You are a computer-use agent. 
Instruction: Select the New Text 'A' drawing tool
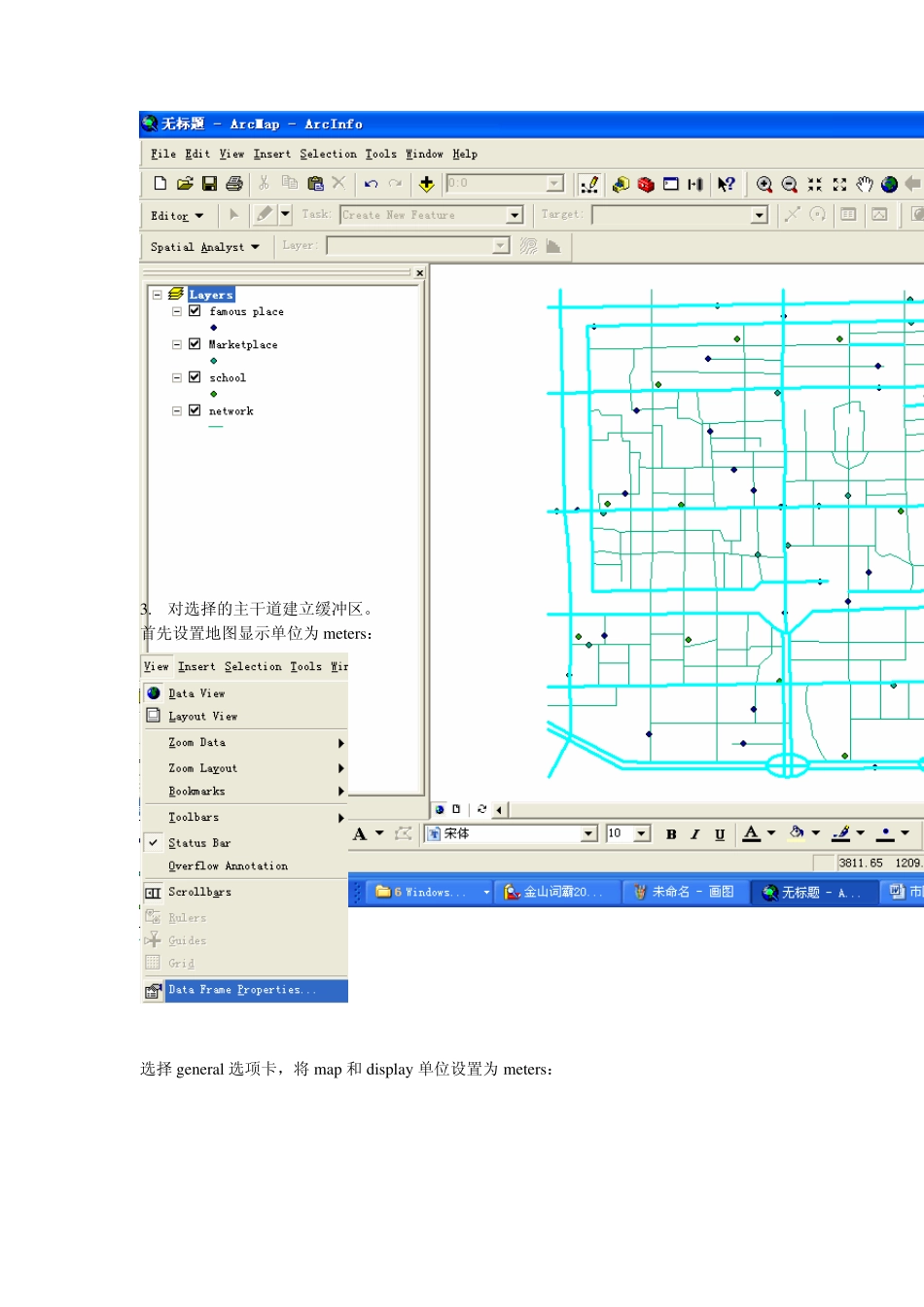(360, 834)
